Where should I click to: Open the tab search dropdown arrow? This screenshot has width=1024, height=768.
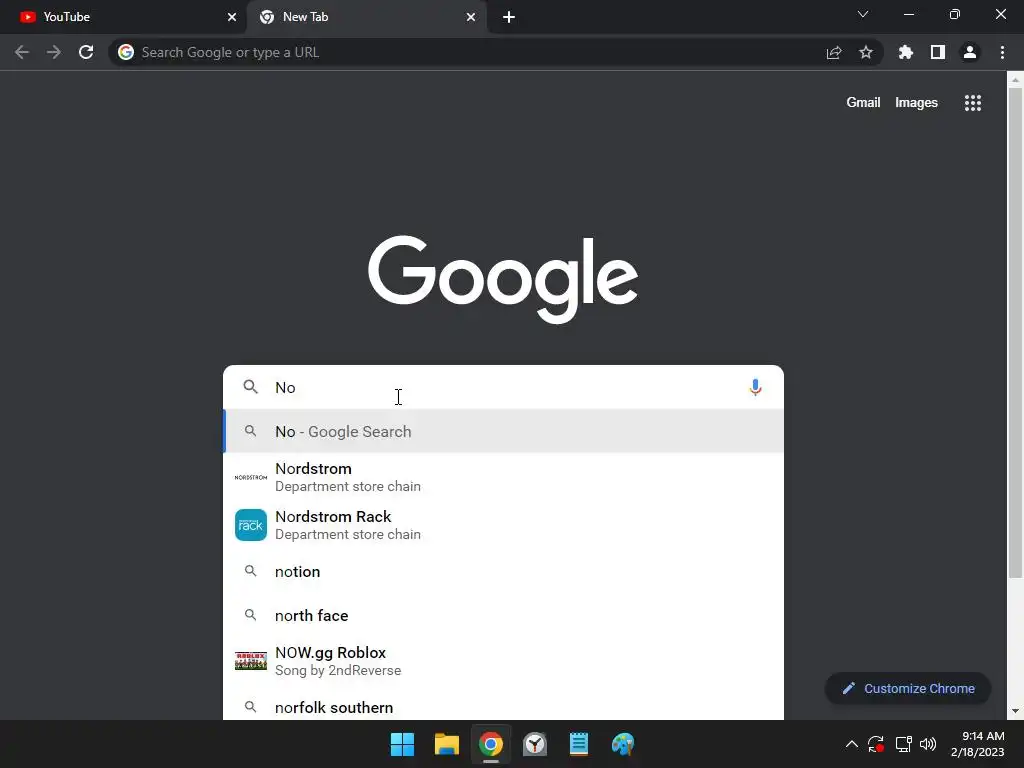coord(863,14)
